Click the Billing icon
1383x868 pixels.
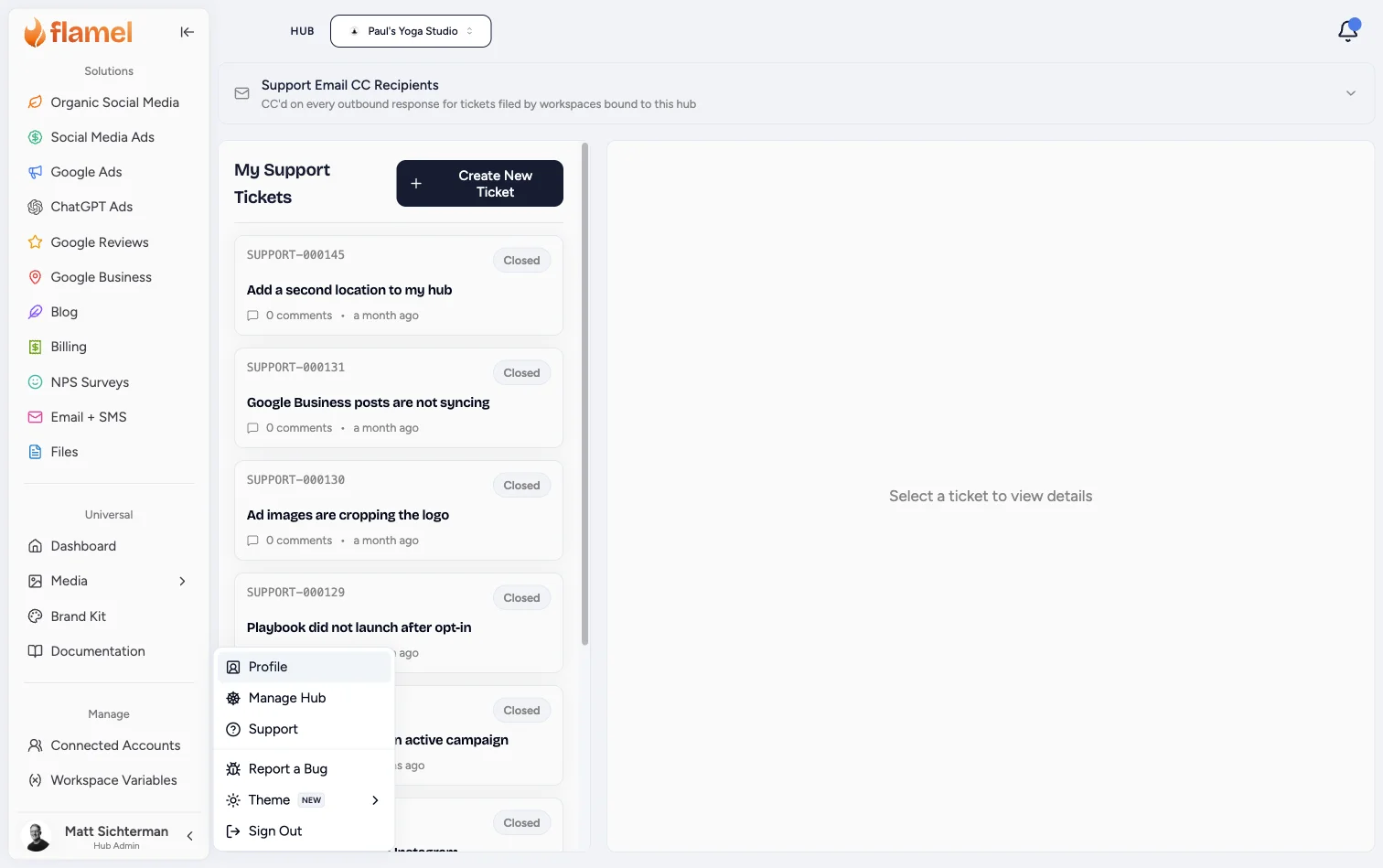tap(35, 347)
